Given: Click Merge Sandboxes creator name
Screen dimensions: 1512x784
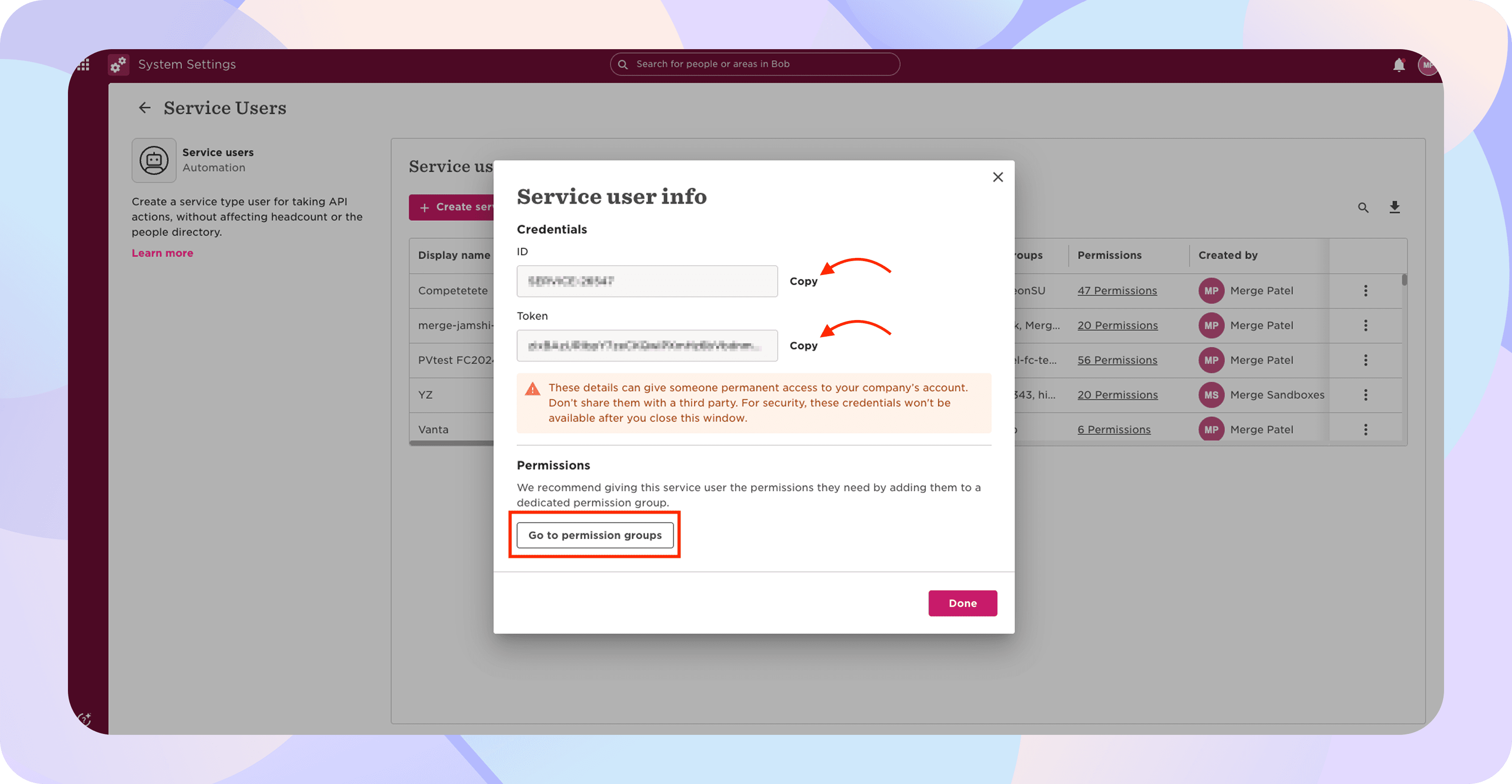Looking at the screenshot, I should click(1277, 395).
